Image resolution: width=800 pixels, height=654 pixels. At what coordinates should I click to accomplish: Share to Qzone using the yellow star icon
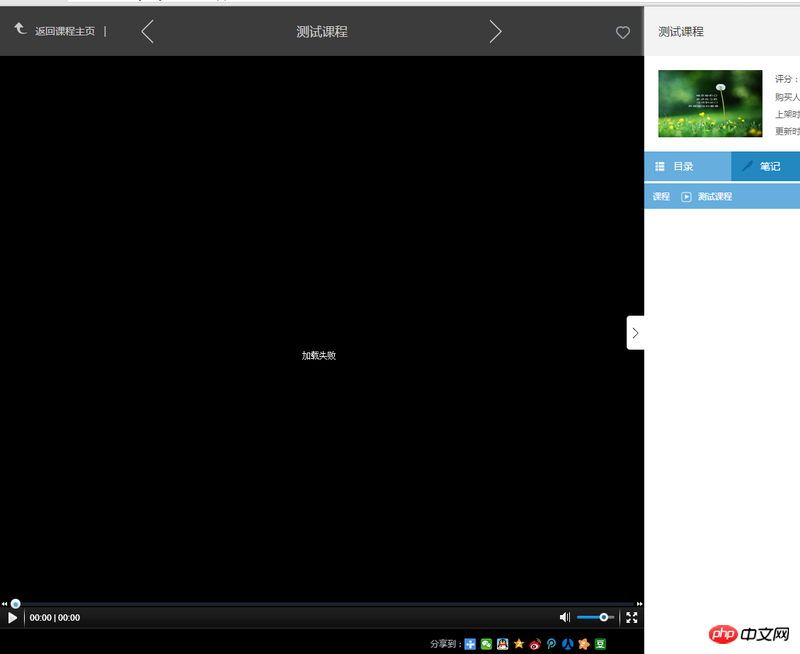(x=519, y=644)
